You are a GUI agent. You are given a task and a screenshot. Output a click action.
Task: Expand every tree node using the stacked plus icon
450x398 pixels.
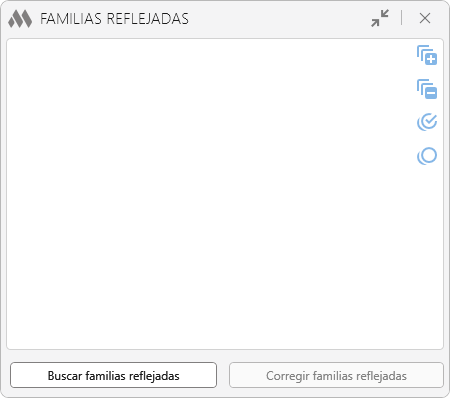coord(427,55)
